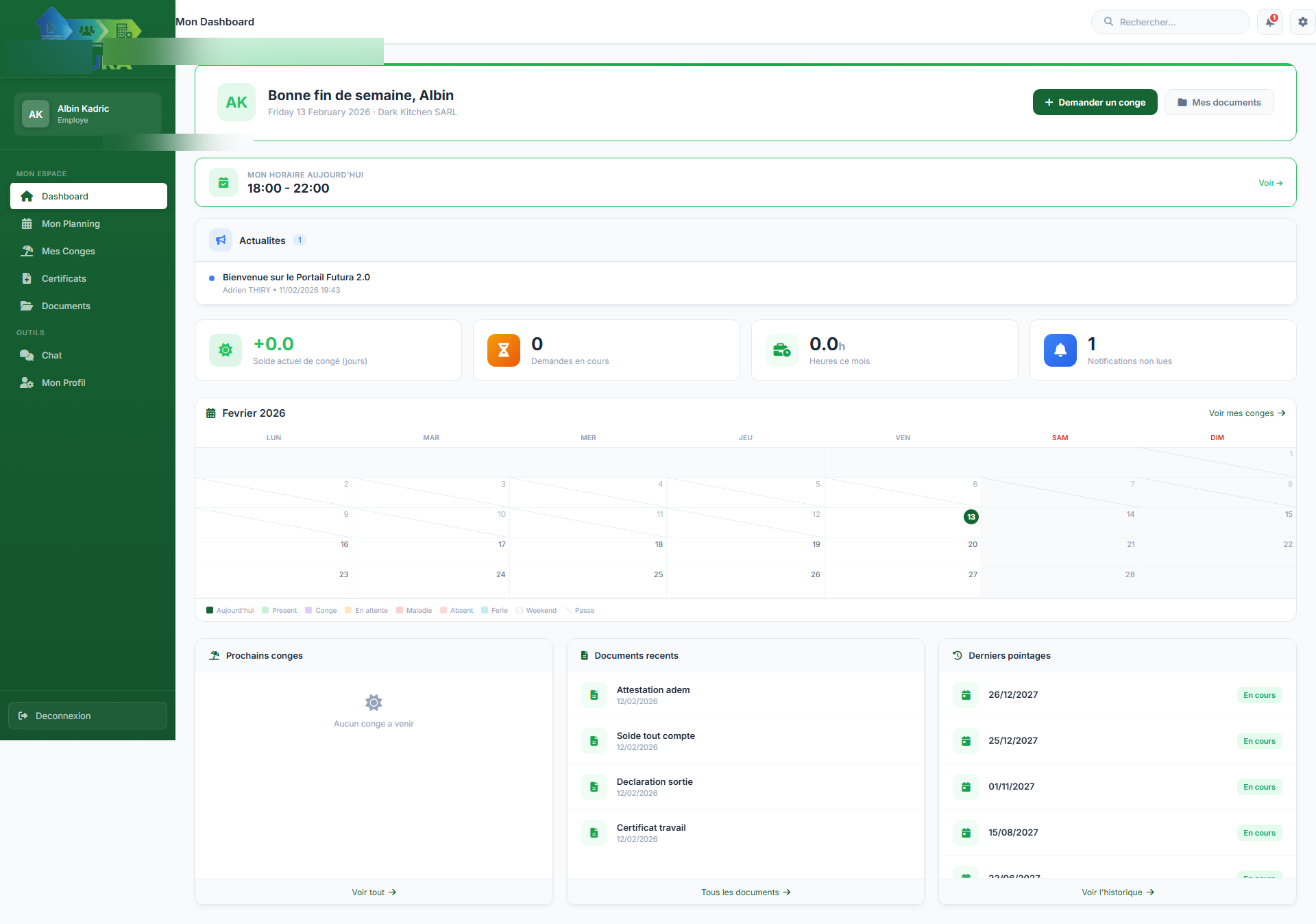This screenshot has height=924, width=1316.
Task: Click the Demander un conge button
Action: point(1094,101)
